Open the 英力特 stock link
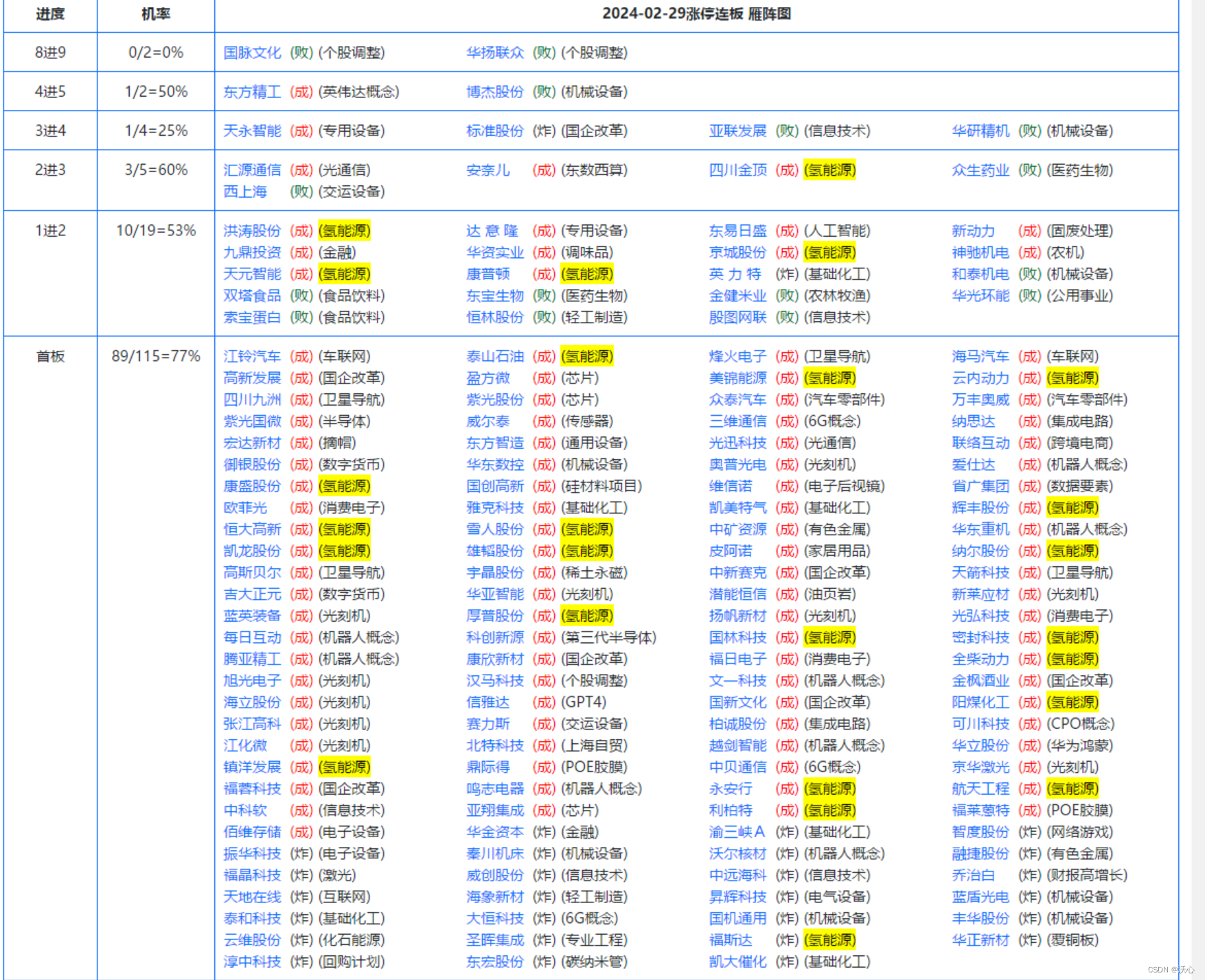 735,275
